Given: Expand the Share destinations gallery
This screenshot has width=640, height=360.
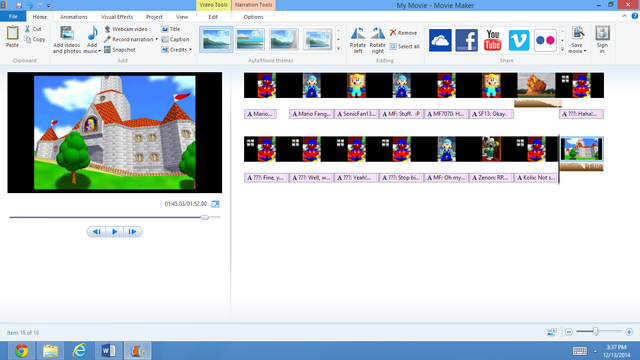Looking at the screenshot, I should pos(562,49).
